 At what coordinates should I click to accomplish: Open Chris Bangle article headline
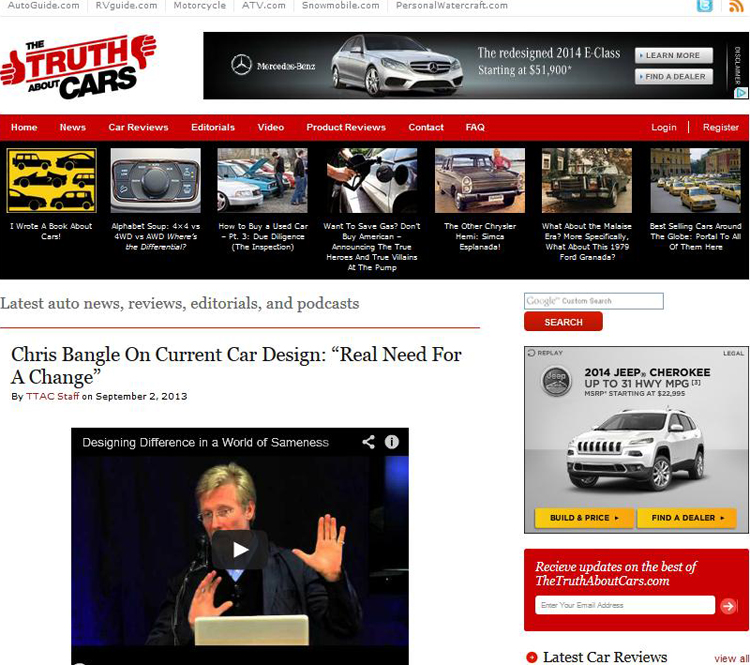[x=236, y=366]
